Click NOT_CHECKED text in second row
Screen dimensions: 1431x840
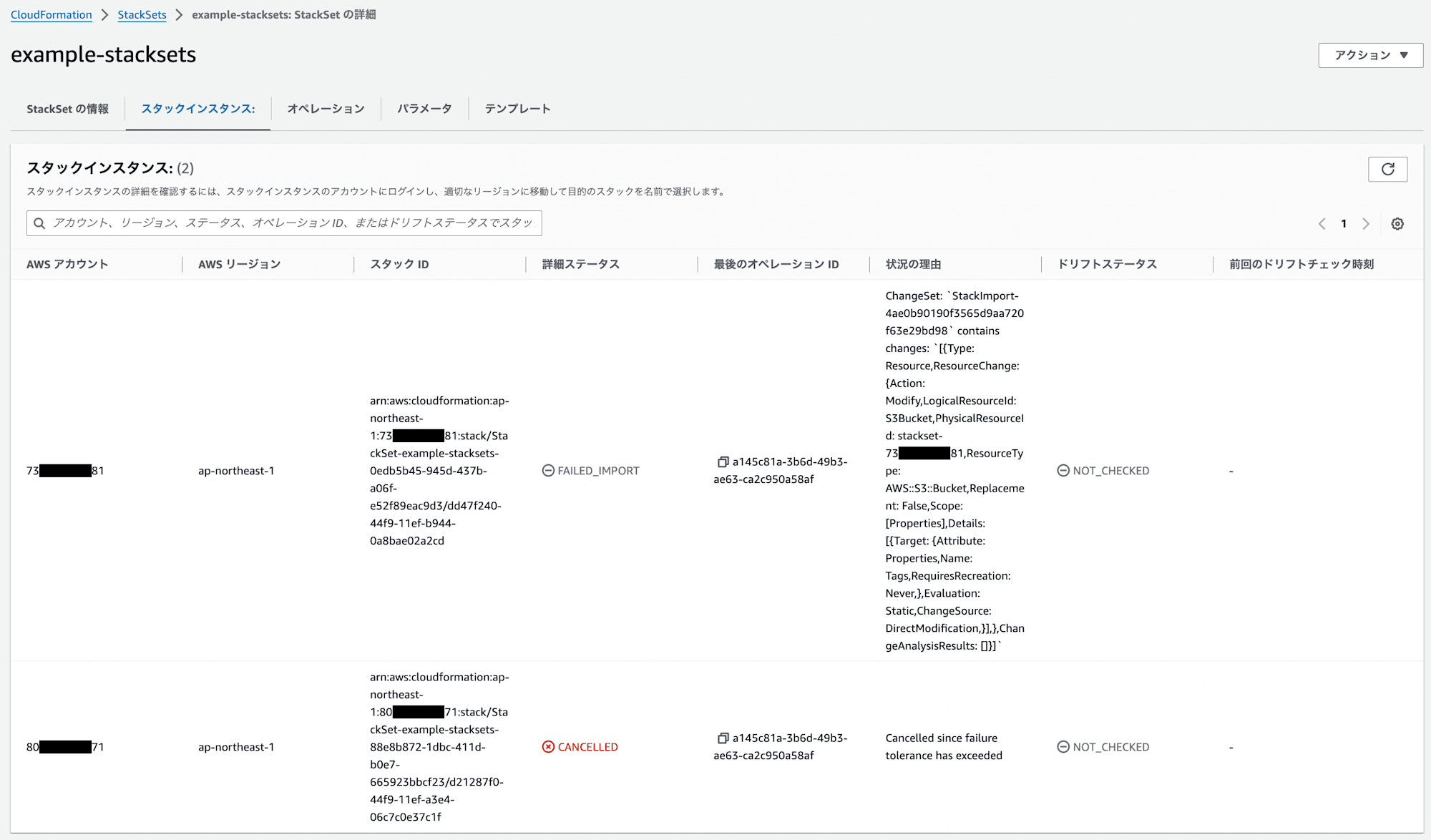[1111, 747]
